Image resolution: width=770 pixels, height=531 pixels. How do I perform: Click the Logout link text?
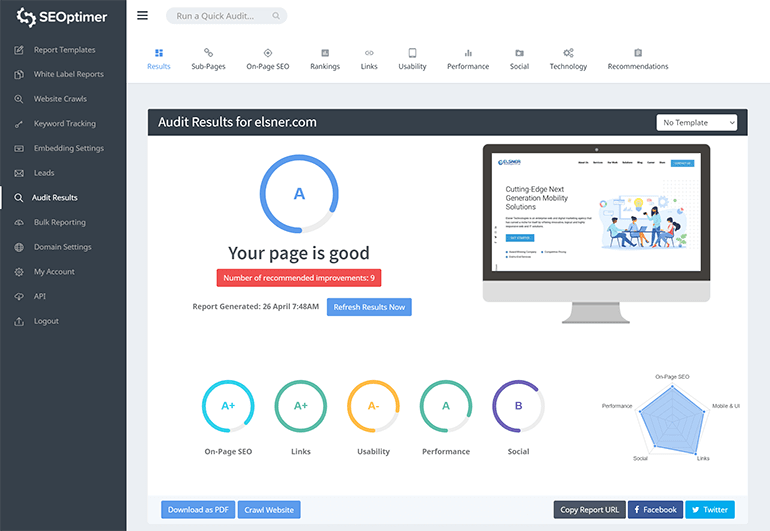(x=46, y=321)
